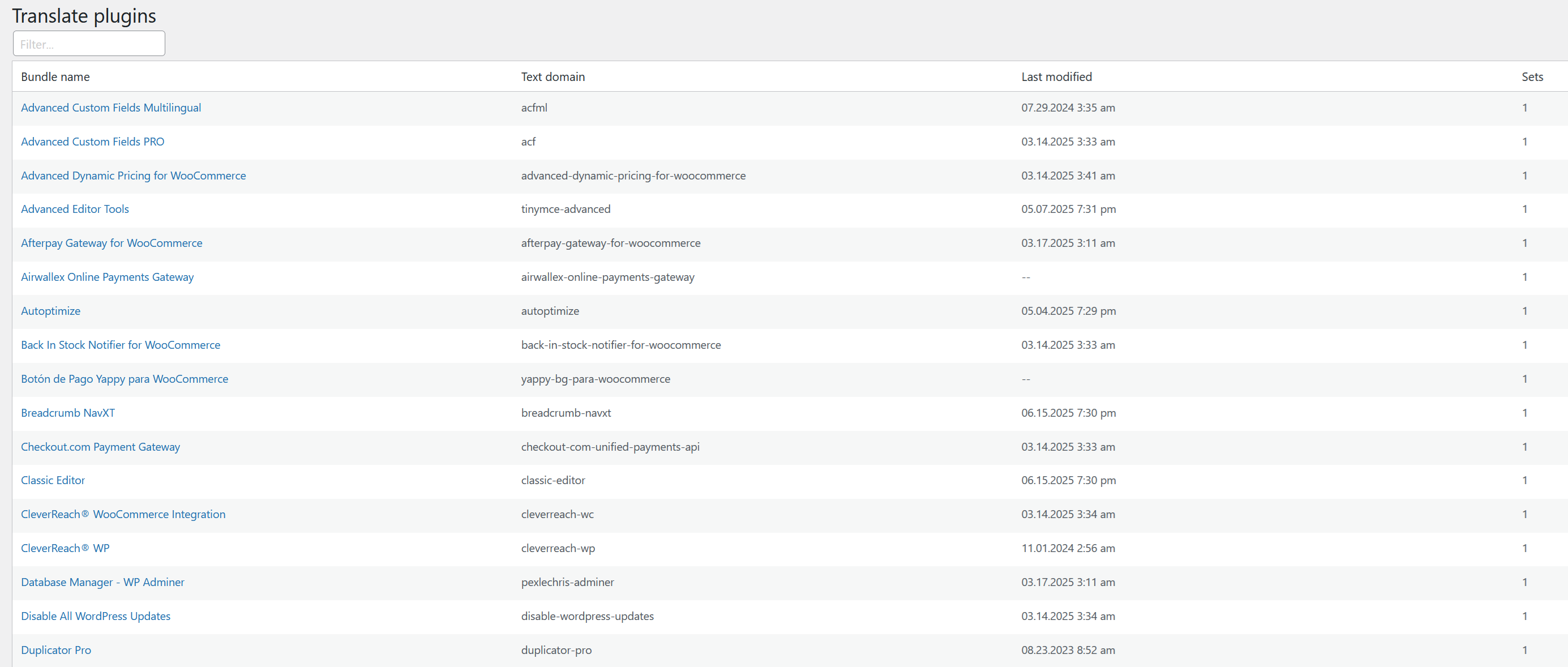
Task: Select 'disable-wordpress-updates' text domain cell
Action: (x=588, y=617)
